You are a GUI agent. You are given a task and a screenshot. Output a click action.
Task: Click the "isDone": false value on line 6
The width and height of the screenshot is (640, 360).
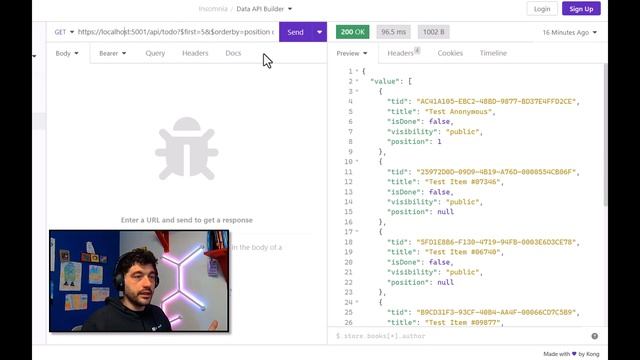[439, 122]
